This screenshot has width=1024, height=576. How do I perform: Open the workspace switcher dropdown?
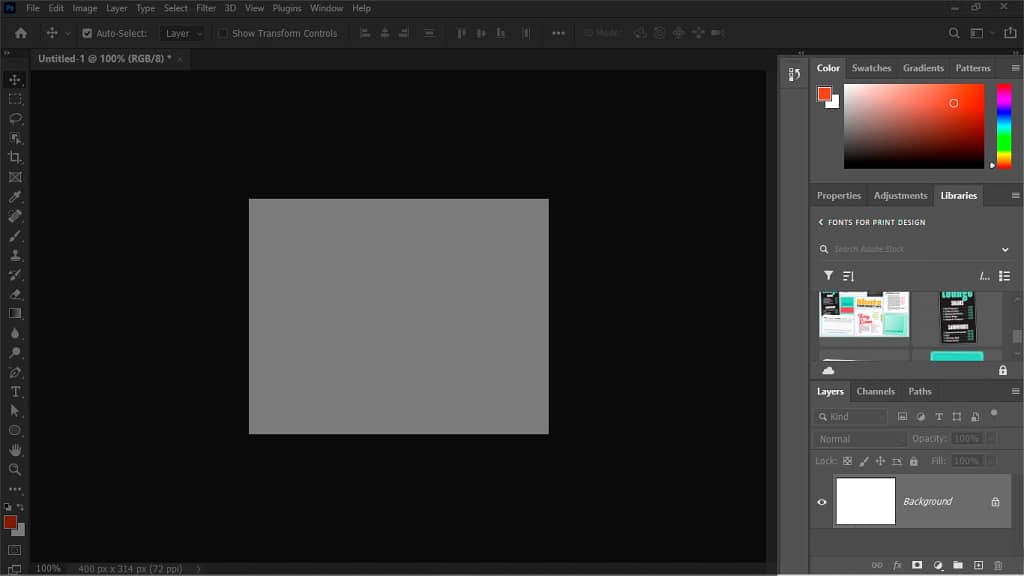click(x=980, y=33)
